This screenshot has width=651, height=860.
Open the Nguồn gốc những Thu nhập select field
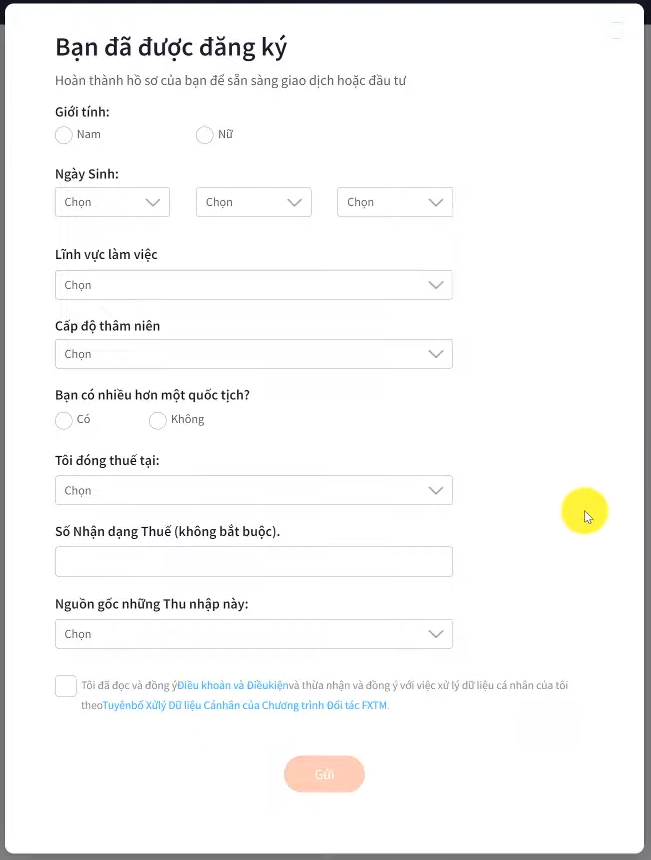(240, 634)
